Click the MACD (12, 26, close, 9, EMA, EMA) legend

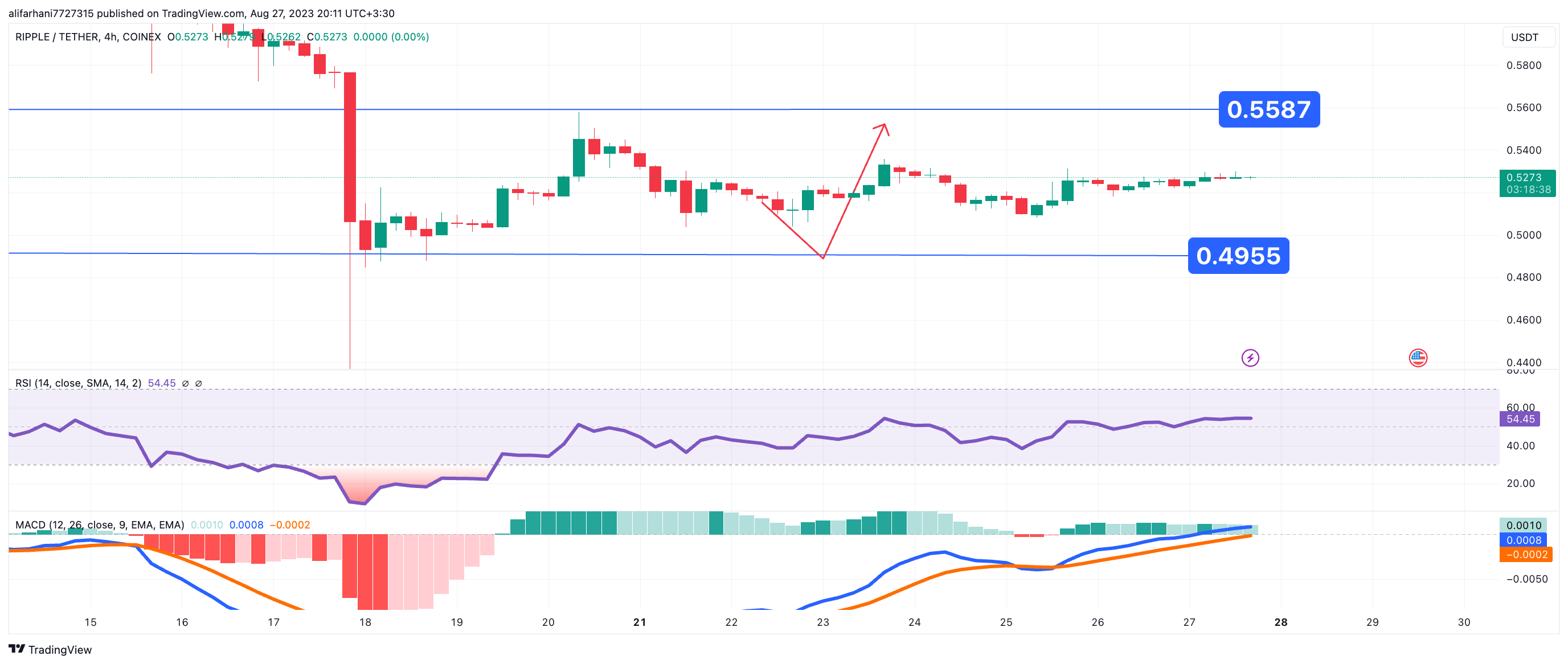pos(99,524)
